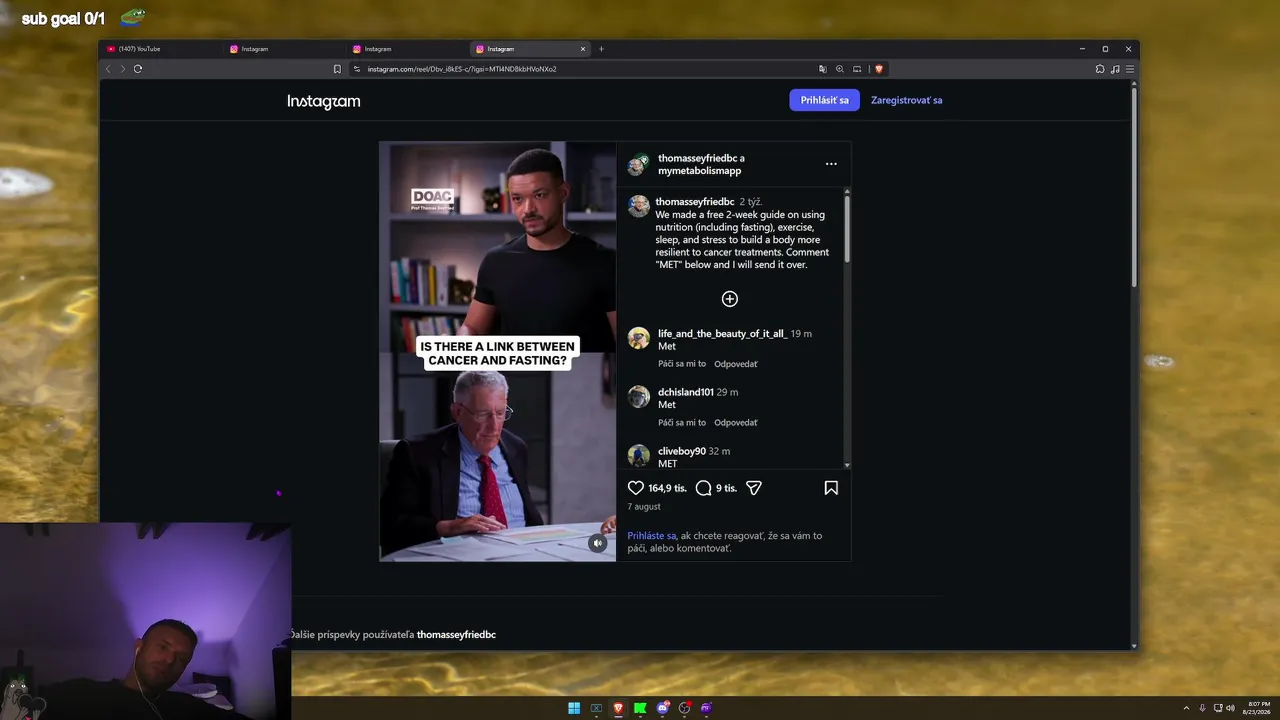
Task: Like dchisland101's comment via Páči sa mi to
Action: point(682,423)
